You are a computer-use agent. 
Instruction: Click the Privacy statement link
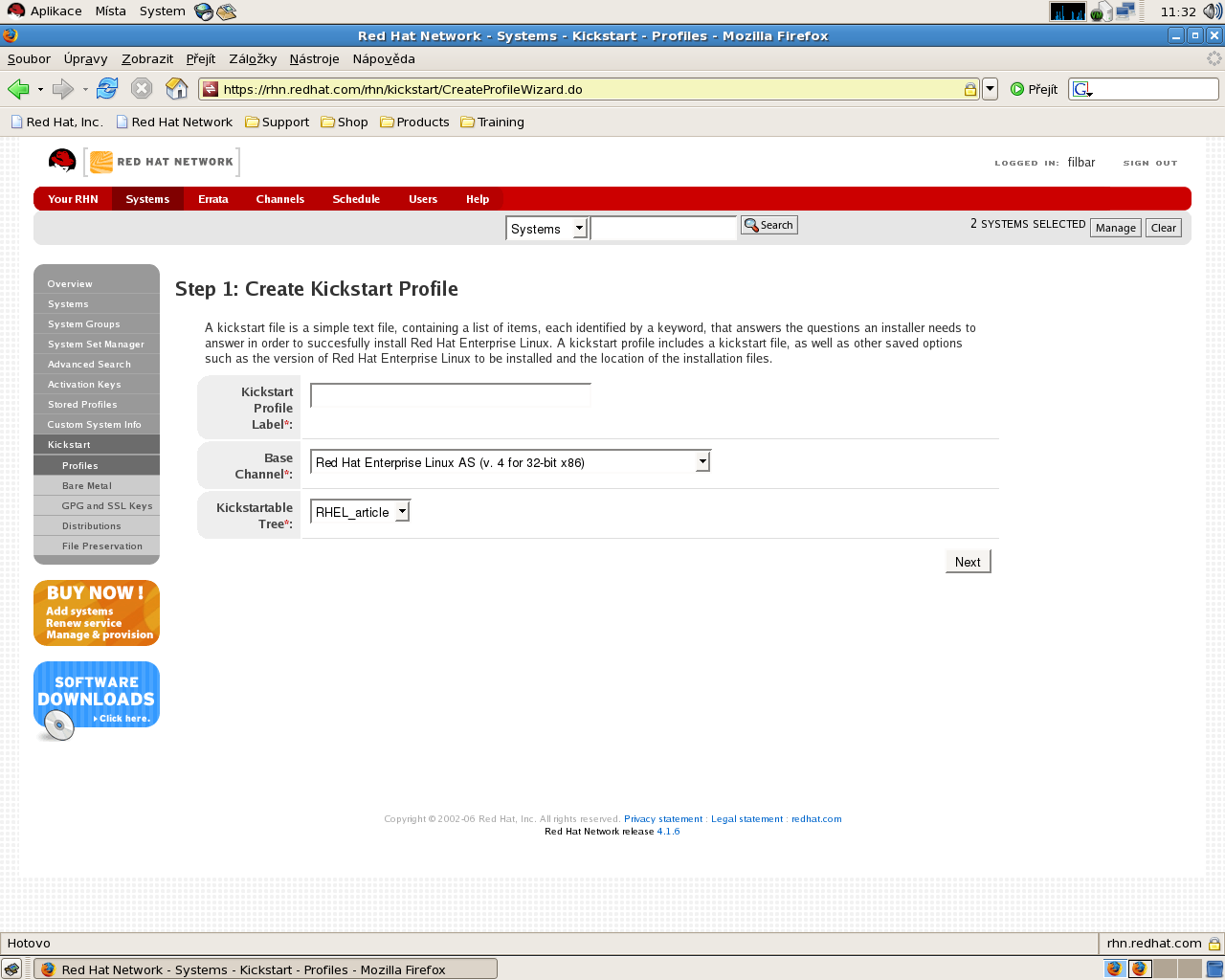click(x=663, y=819)
